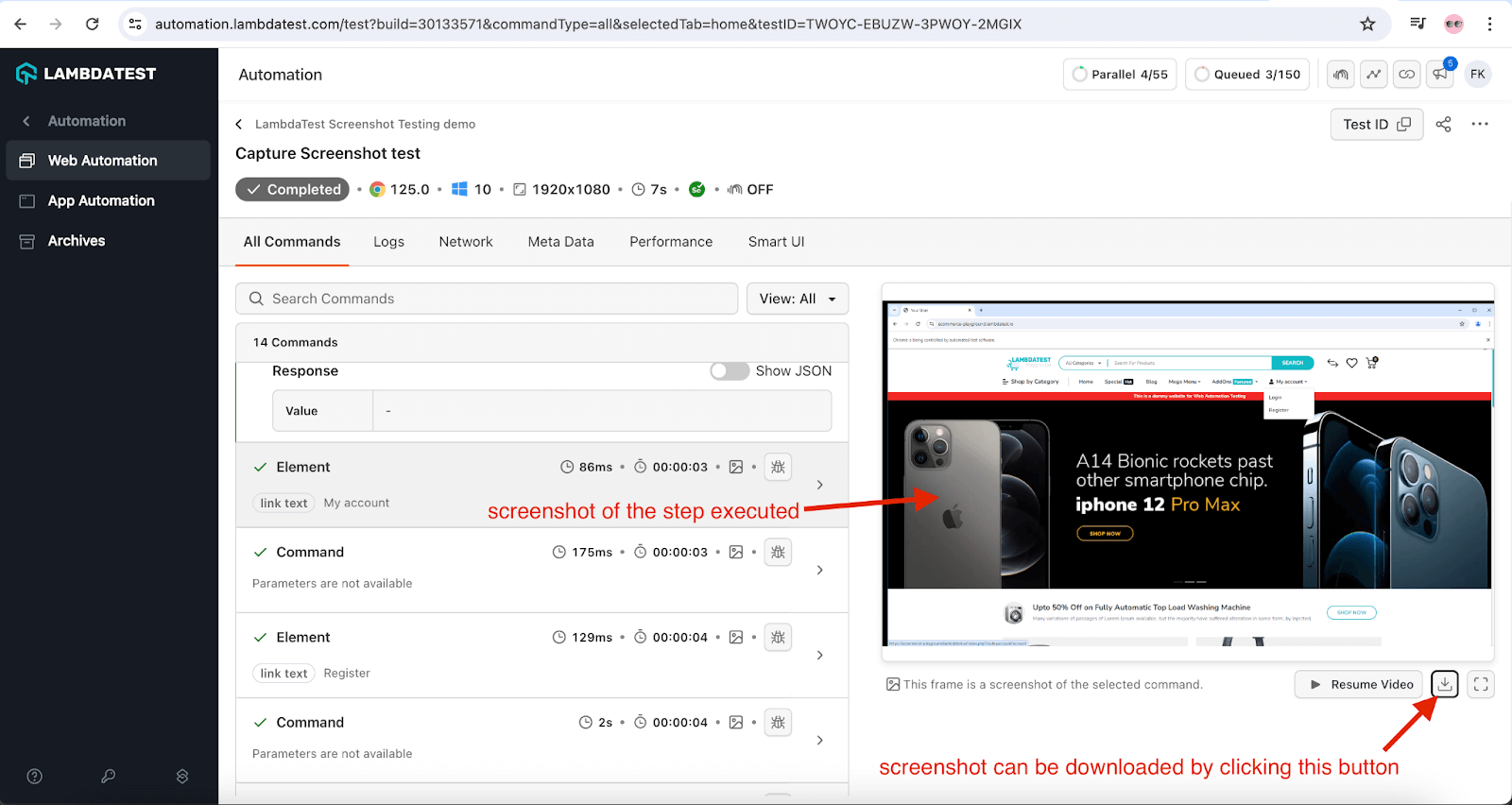Open the Performance tab

[671, 242]
